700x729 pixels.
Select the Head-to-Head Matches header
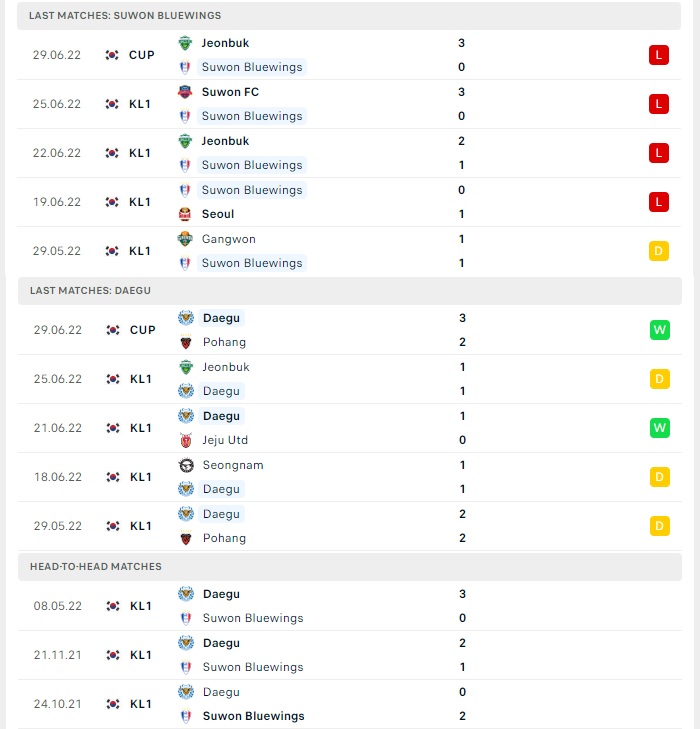(x=350, y=567)
